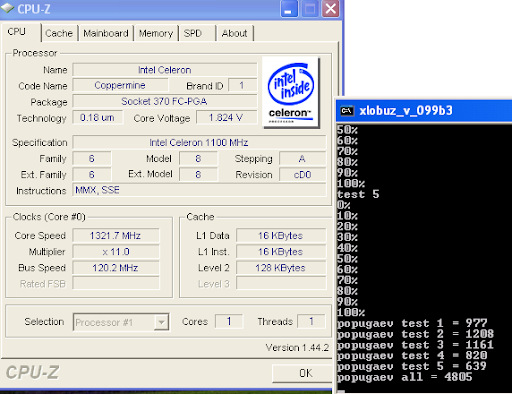Viewport: 512px width, 394px height.
Task: Click the 'test 5' line in console
Action: tap(358, 194)
